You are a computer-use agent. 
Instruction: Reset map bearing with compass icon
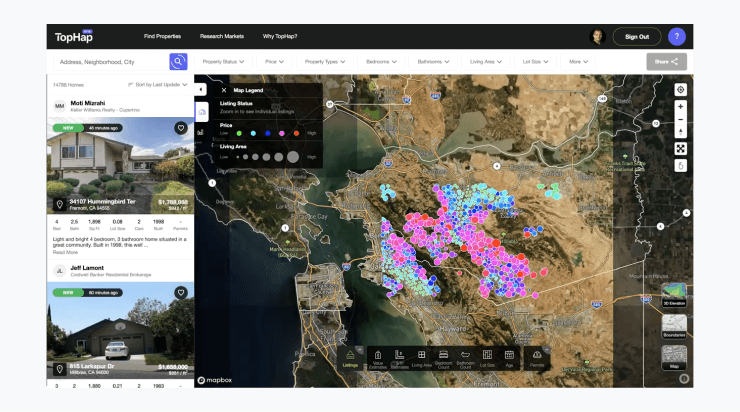(680, 132)
